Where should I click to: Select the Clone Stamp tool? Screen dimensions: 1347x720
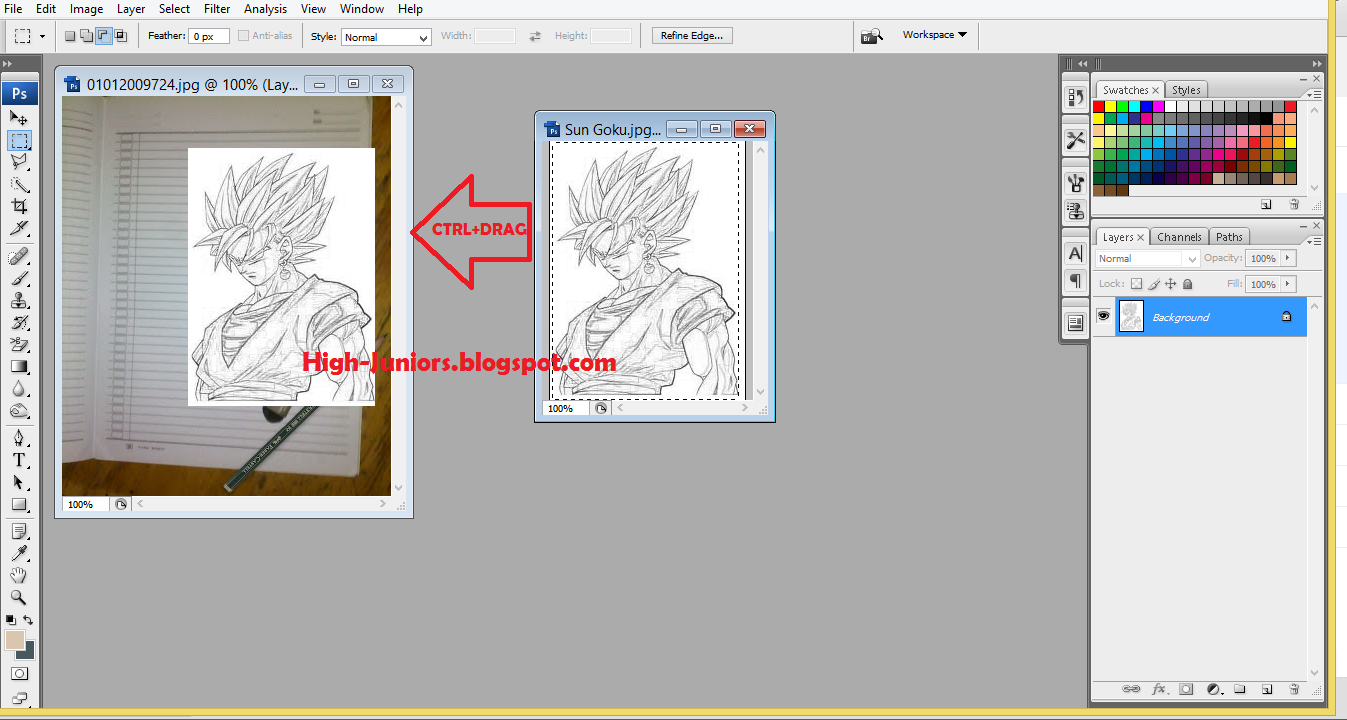[x=19, y=301]
